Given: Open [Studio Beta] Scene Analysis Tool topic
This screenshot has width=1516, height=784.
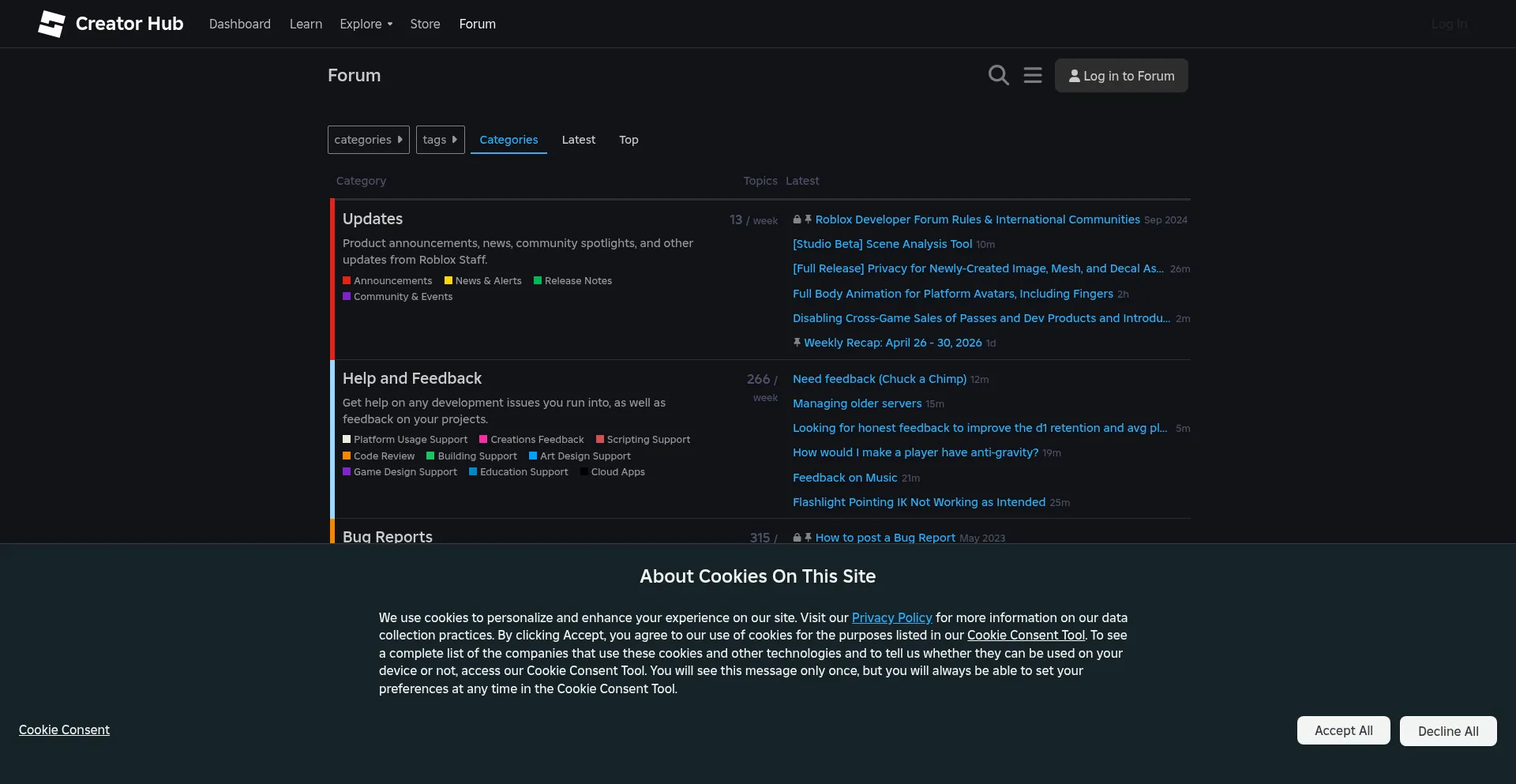Looking at the screenshot, I should 882,244.
